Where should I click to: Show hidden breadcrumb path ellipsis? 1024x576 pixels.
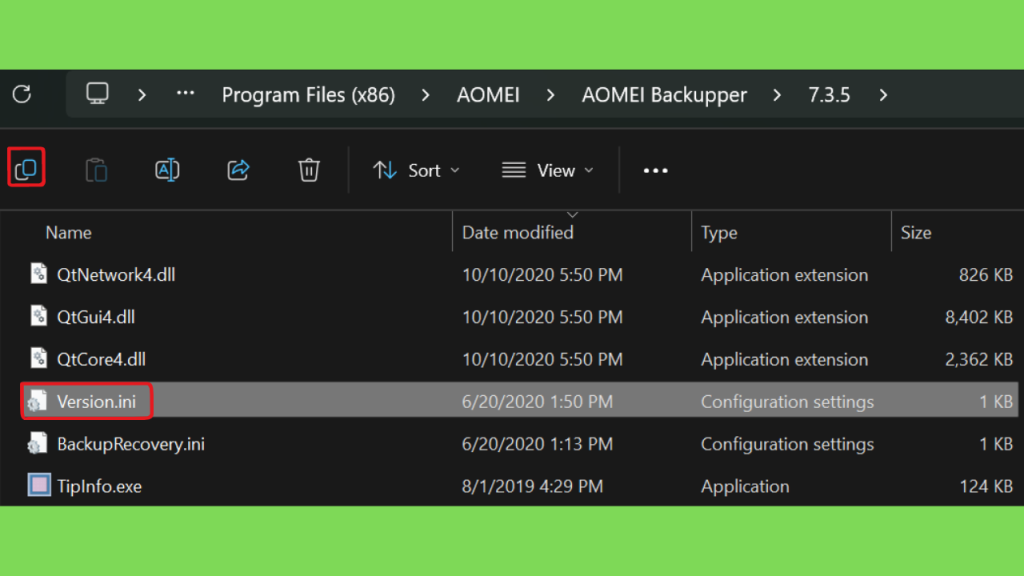click(185, 94)
